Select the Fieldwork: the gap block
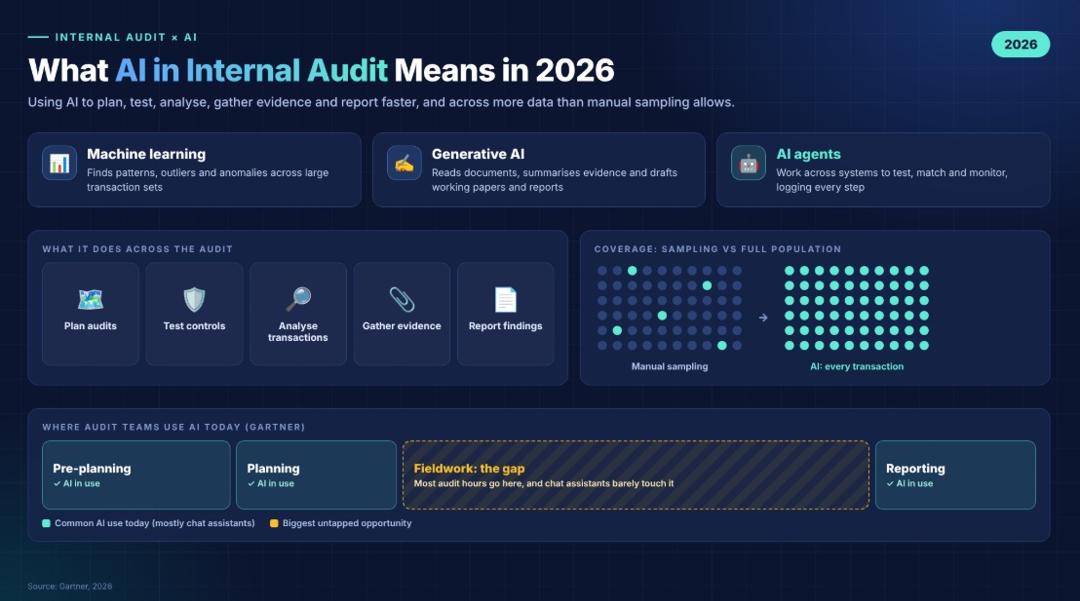The width and height of the screenshot is (1080, 601). tap(636, 475)
